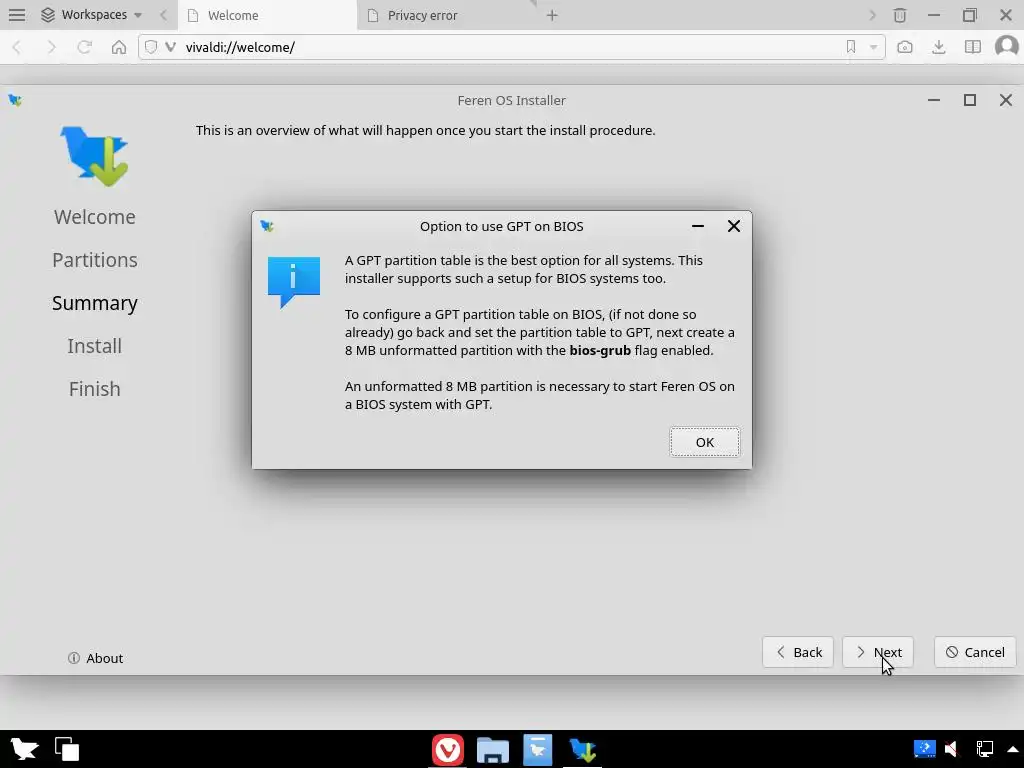This screenshot has height=768, width=1024.
Task: Open Vivaldi from the taskbar
Action: pos(448,750)
